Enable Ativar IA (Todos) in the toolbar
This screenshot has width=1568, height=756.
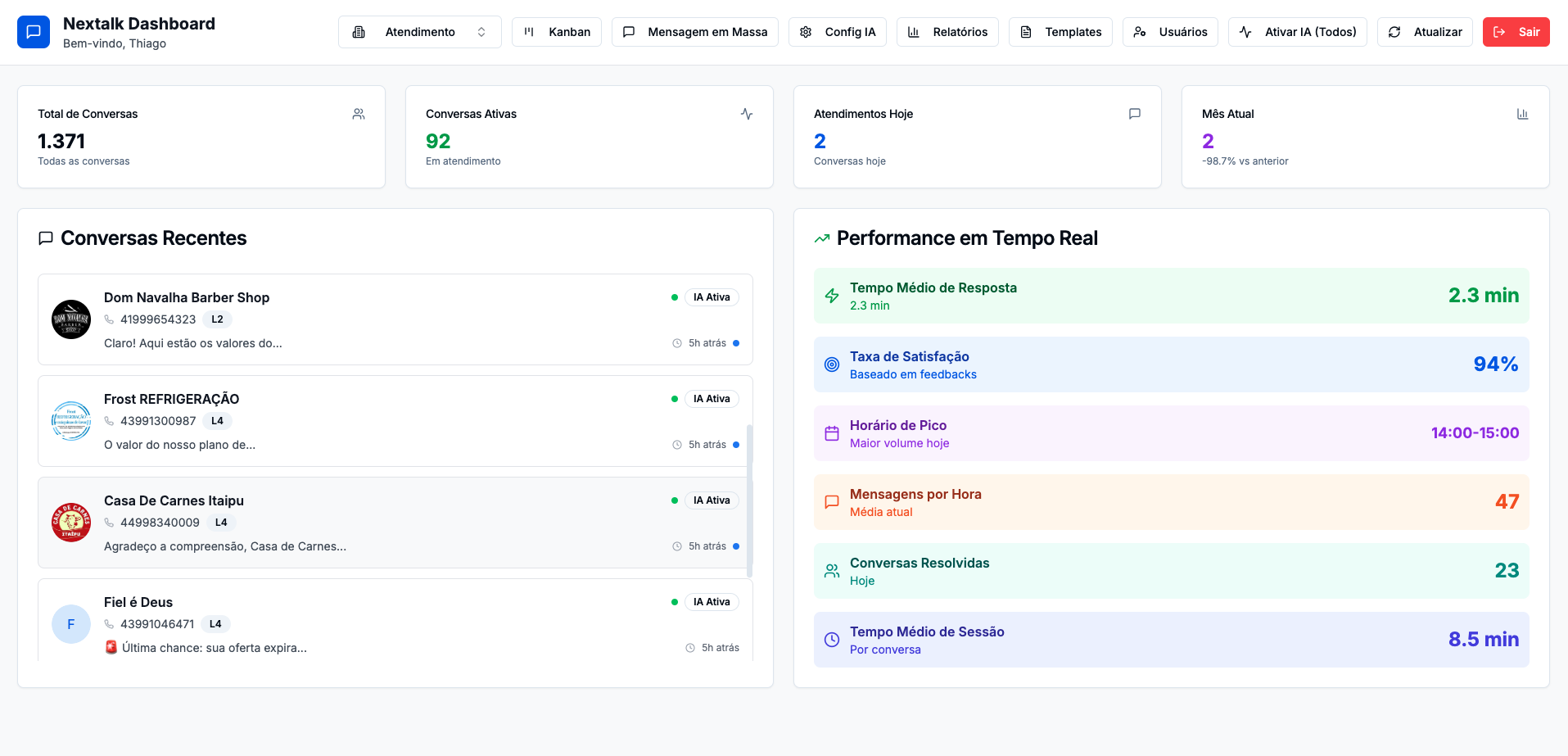tap(1297, 31)
